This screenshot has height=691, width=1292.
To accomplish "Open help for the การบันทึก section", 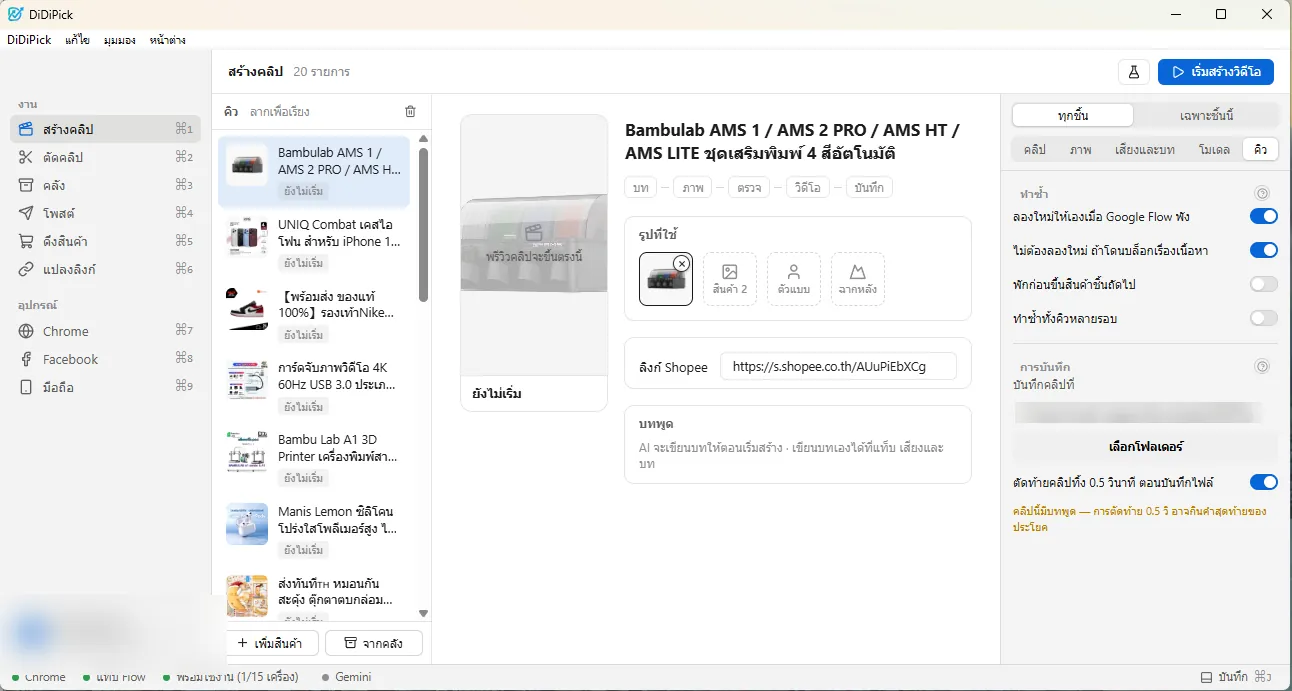I will click(1262, 367).
